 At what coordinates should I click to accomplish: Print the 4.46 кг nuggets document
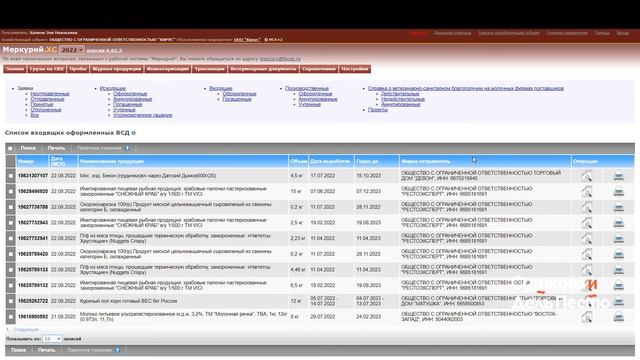pyautogui.click(x=618, y=270)
